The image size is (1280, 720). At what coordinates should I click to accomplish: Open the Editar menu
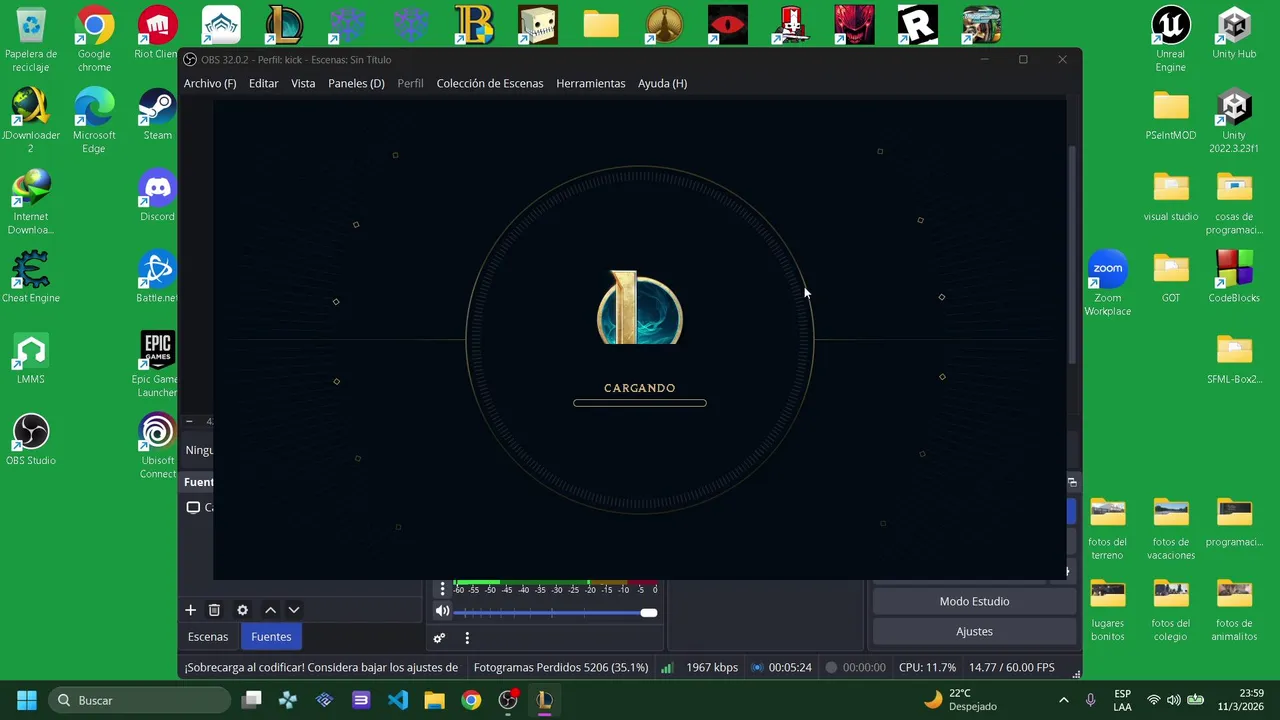[x=264, y=84]
